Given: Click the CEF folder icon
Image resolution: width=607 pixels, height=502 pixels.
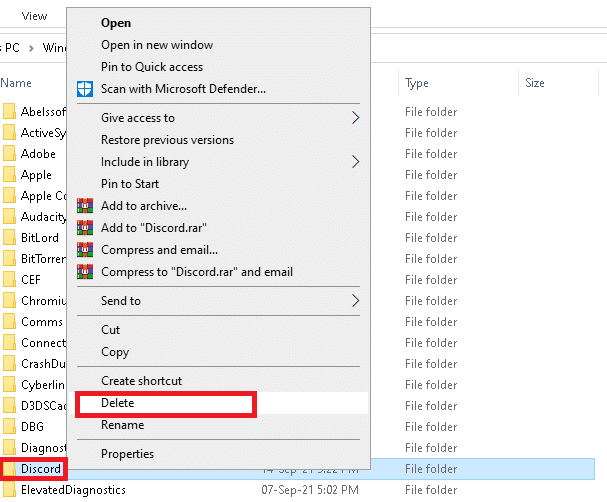Looking at the screenshot, I should coord(9,280).
